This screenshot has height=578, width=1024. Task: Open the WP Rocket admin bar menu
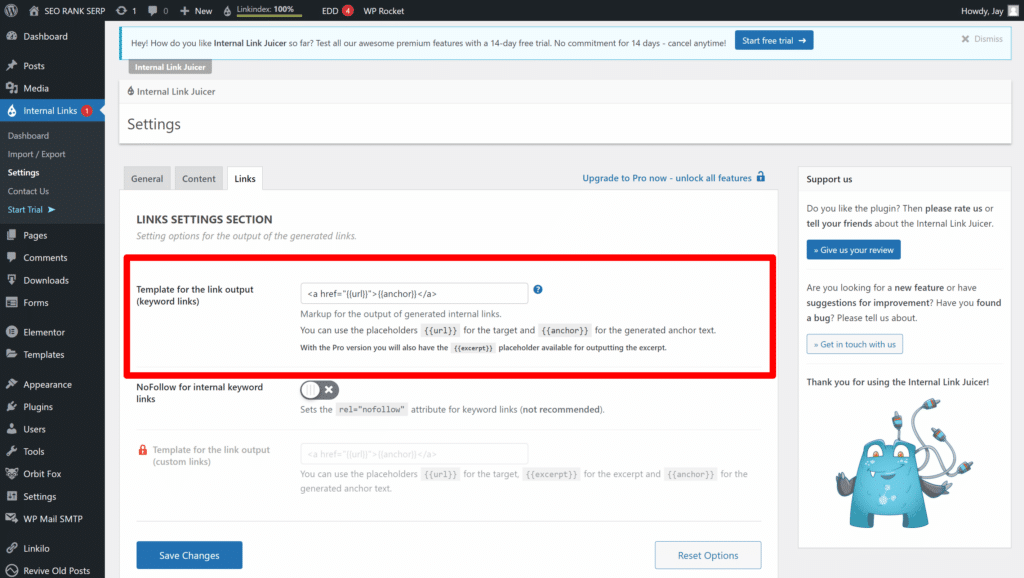click(383, 10)
